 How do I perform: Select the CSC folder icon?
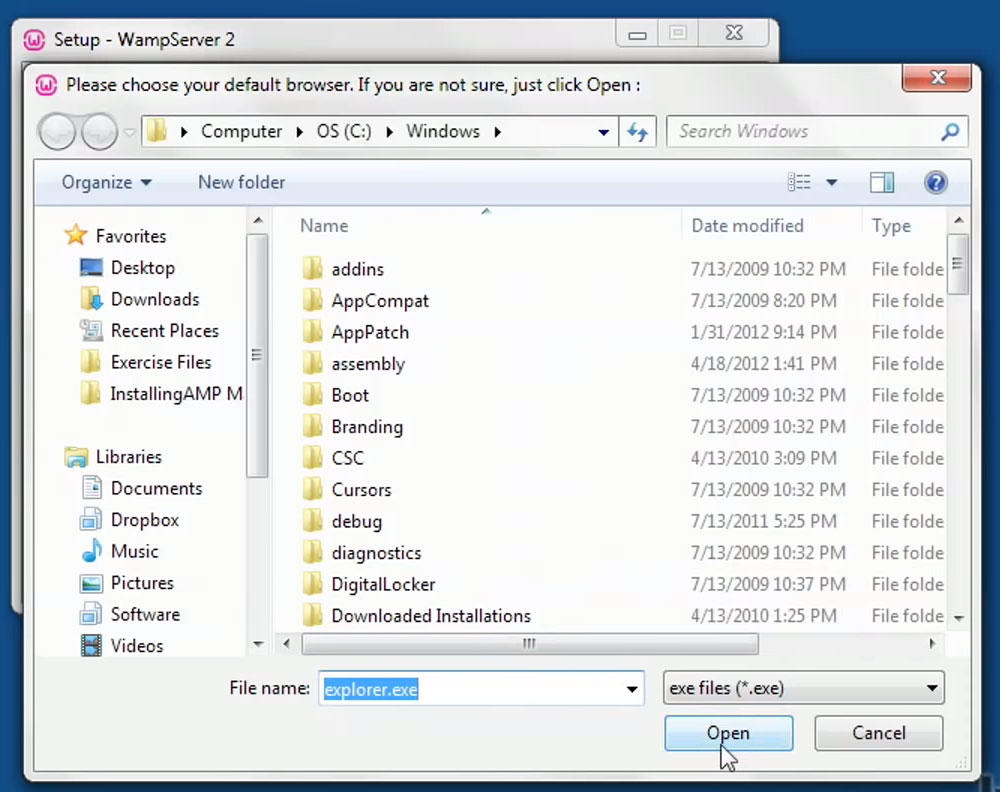tap(312, 458)
